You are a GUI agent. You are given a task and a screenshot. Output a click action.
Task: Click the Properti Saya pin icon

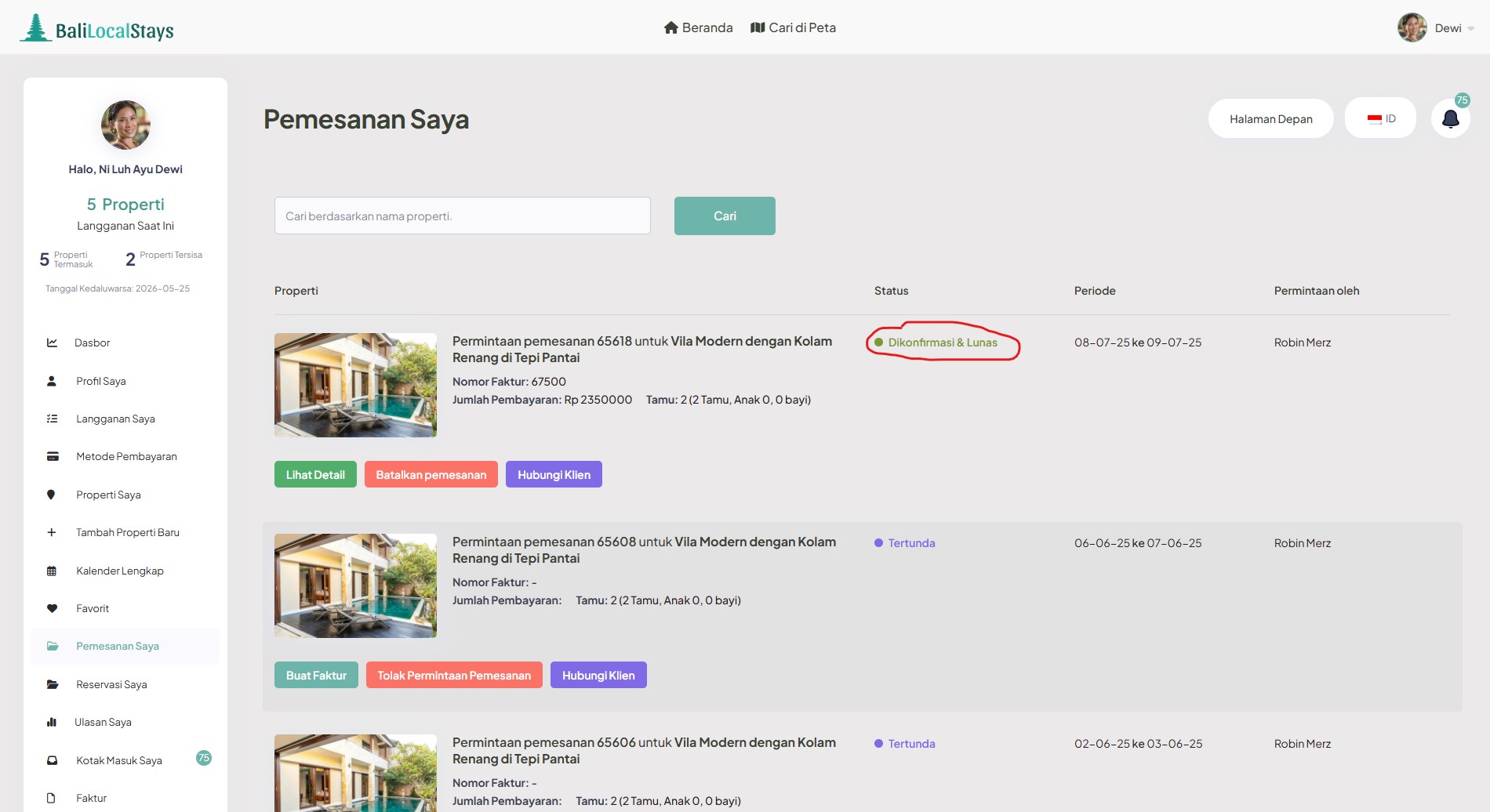(x=51, y=495)
